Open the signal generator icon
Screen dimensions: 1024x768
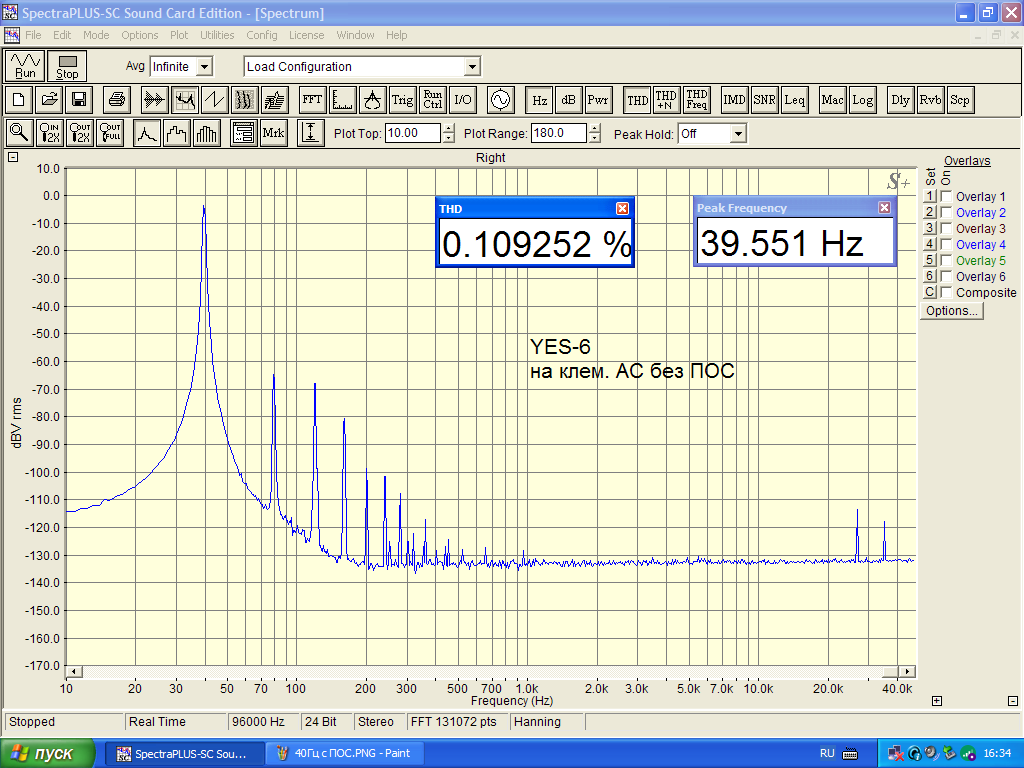point(499,100)
